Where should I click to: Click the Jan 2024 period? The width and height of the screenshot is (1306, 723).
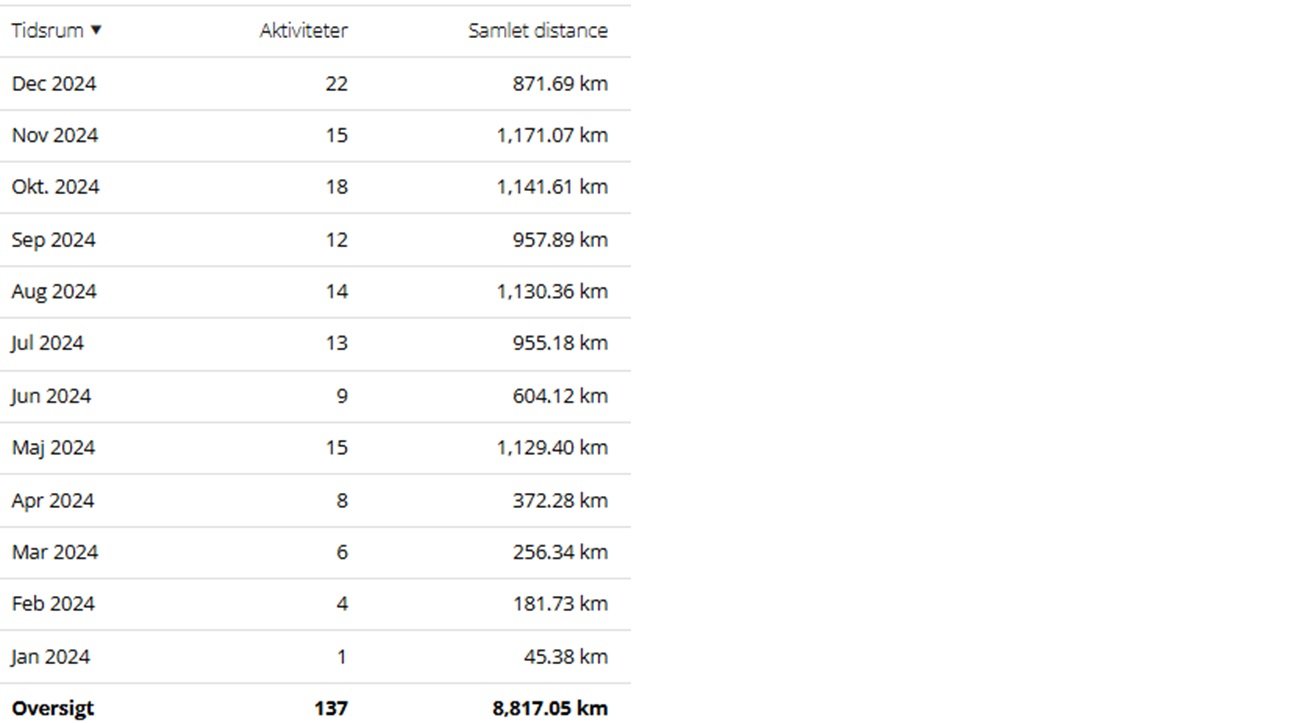click(x=51, y=657)
